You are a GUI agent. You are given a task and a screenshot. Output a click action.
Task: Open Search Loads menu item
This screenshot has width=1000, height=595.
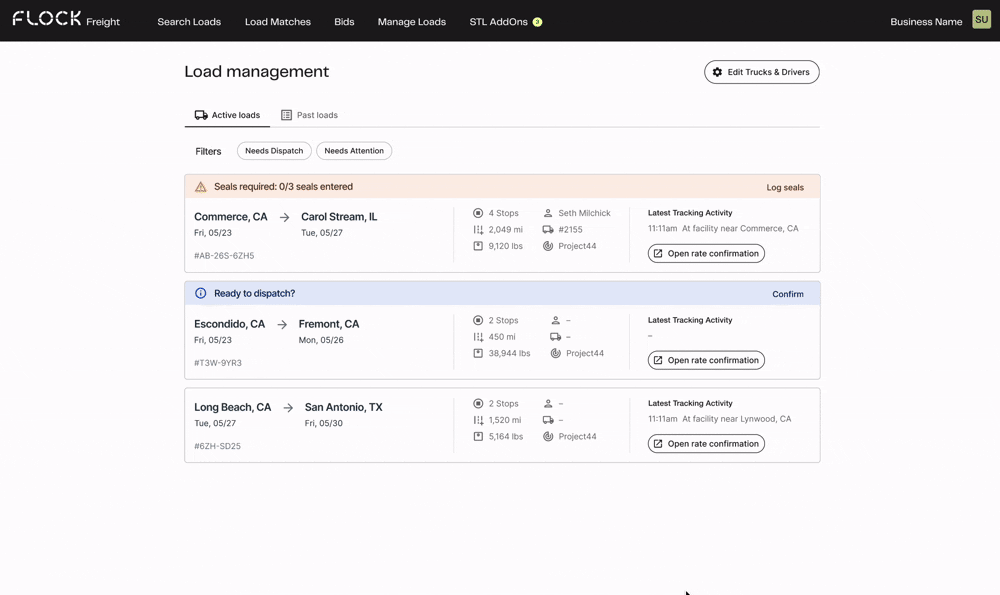point(189,22)
